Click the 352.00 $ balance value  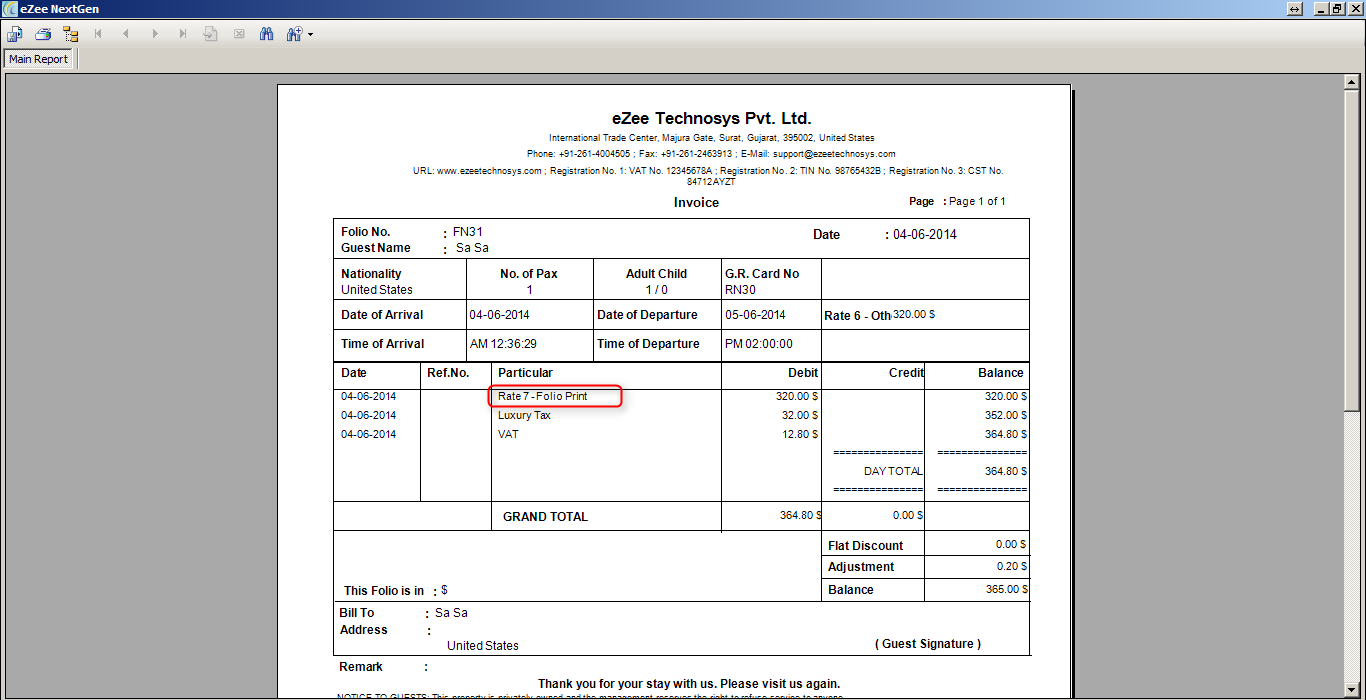1006,415
